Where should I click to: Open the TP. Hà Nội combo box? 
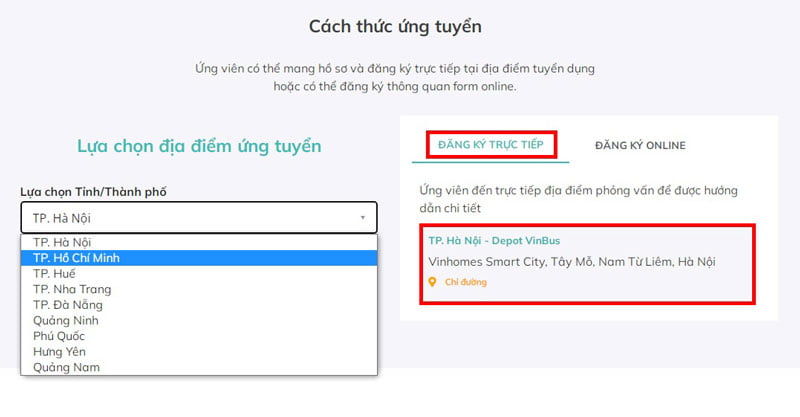(198, 217)
